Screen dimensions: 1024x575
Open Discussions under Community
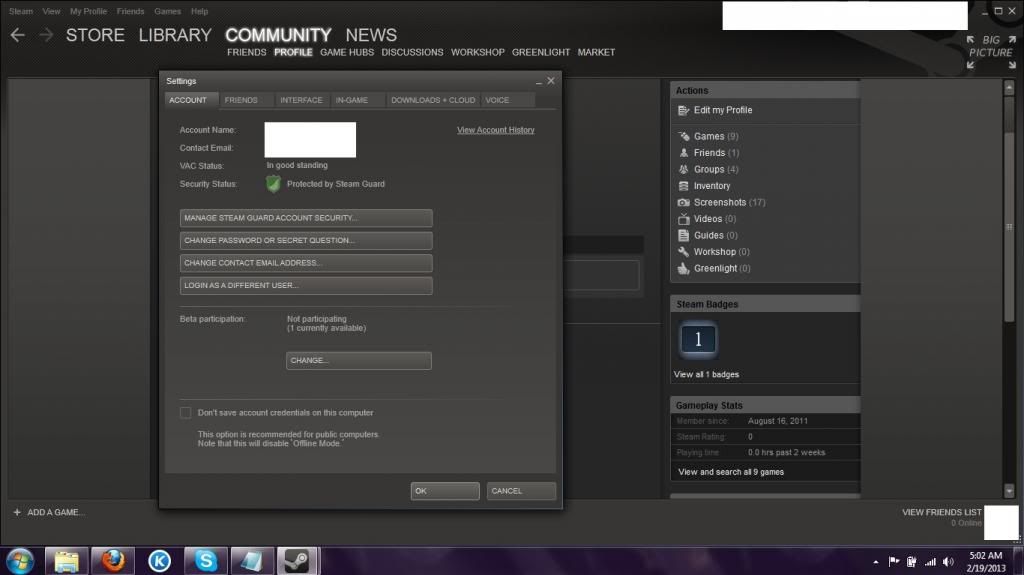tap(412, 52)
